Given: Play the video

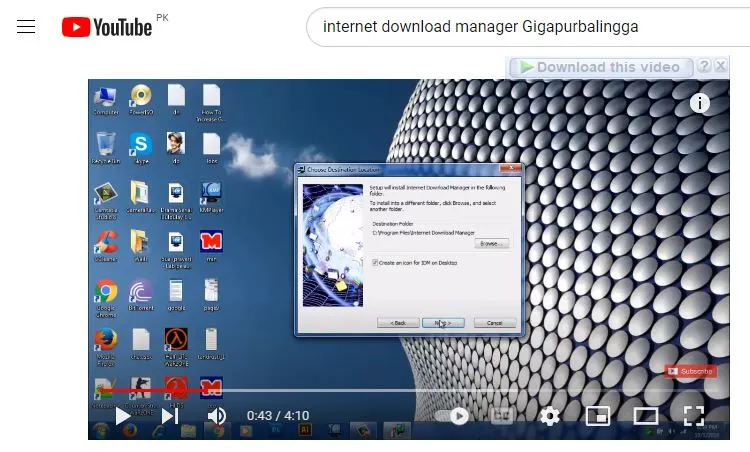Looking at the screenshot, I should pyautogui.click(x=122, y=416).
